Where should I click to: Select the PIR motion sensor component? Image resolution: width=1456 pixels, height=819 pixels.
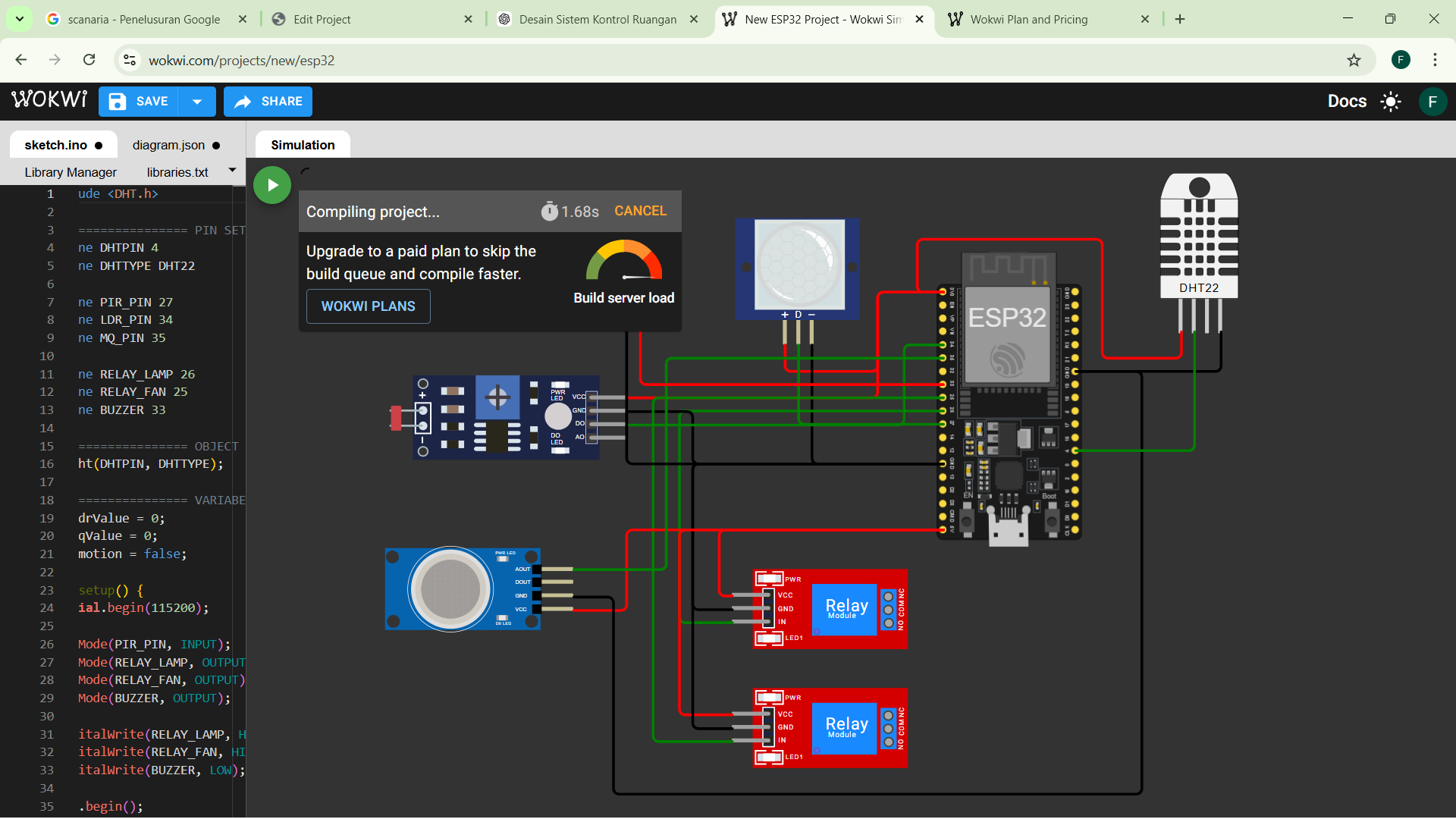click(x=798, y=269)
